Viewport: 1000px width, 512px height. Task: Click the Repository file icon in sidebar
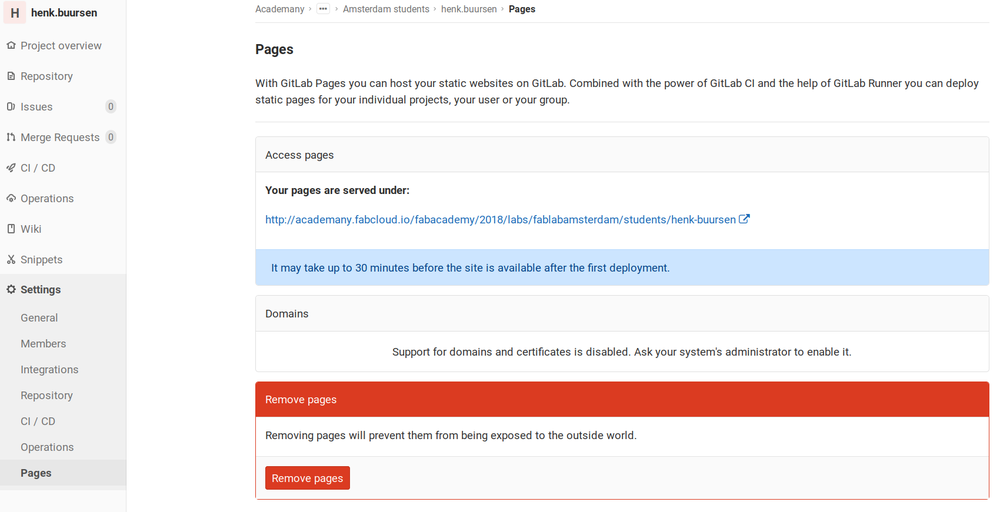(x=11, y=77)
